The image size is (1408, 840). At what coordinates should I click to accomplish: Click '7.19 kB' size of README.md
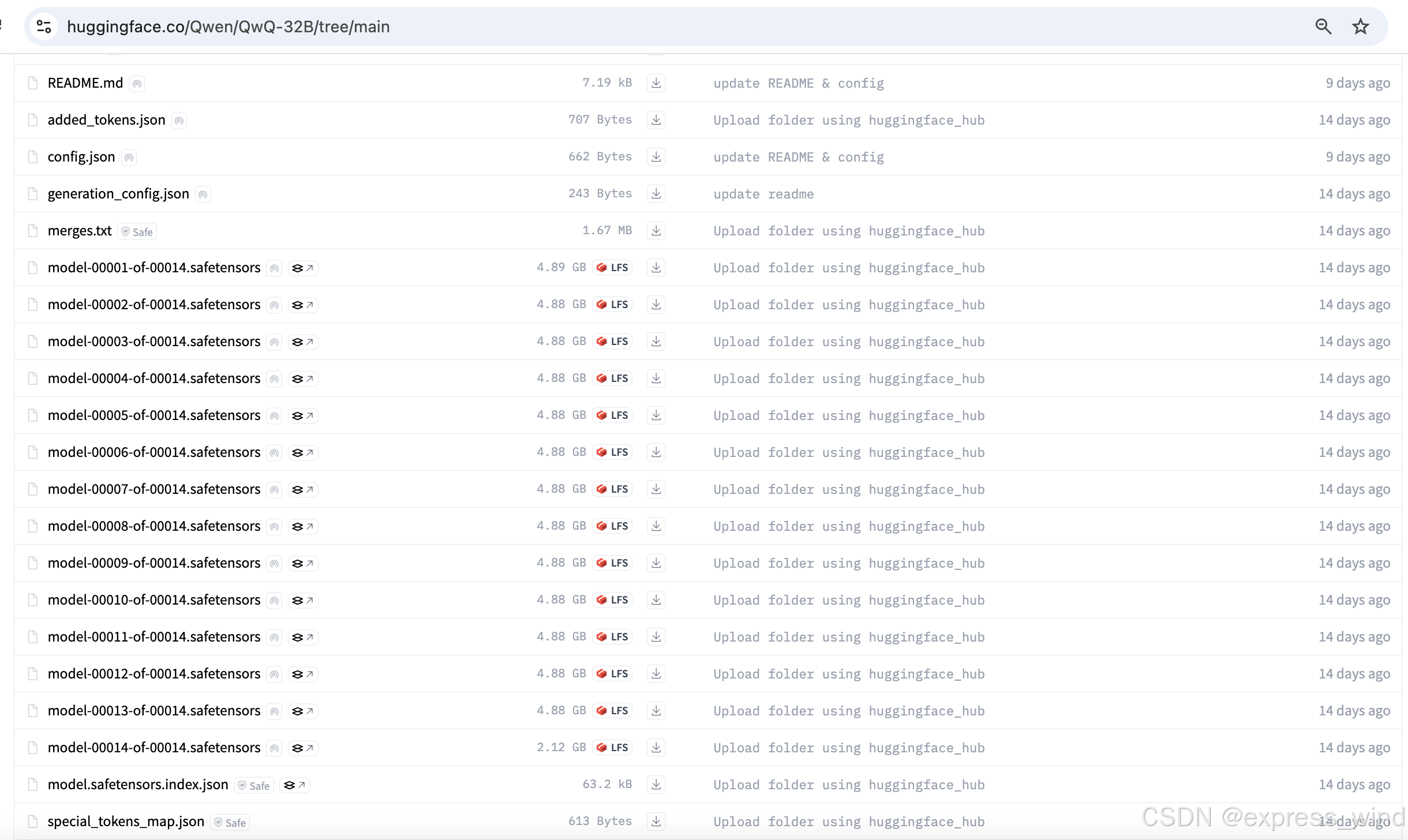[607, 82]
